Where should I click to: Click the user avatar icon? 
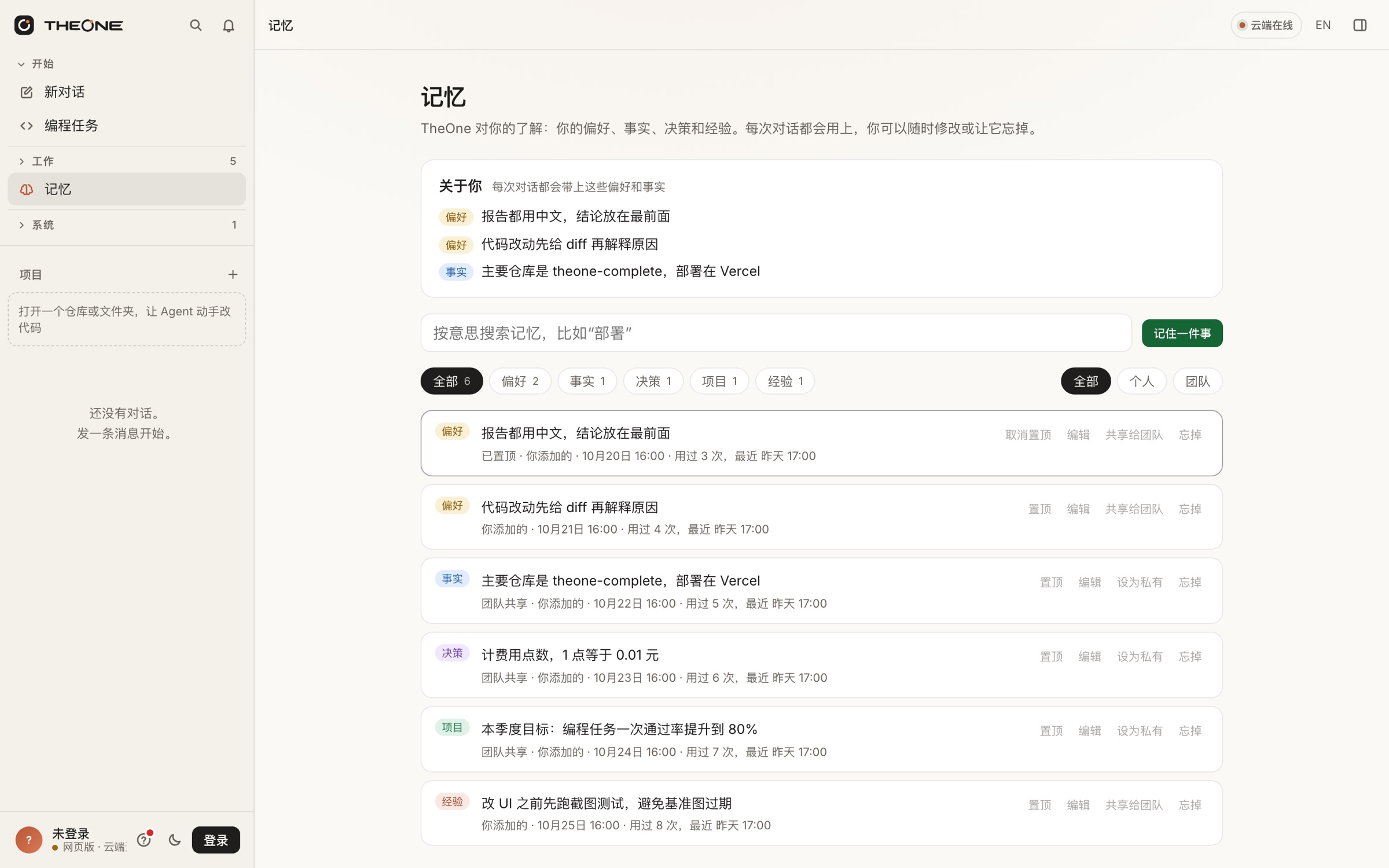pyautogui.click(x=29, y=840)
